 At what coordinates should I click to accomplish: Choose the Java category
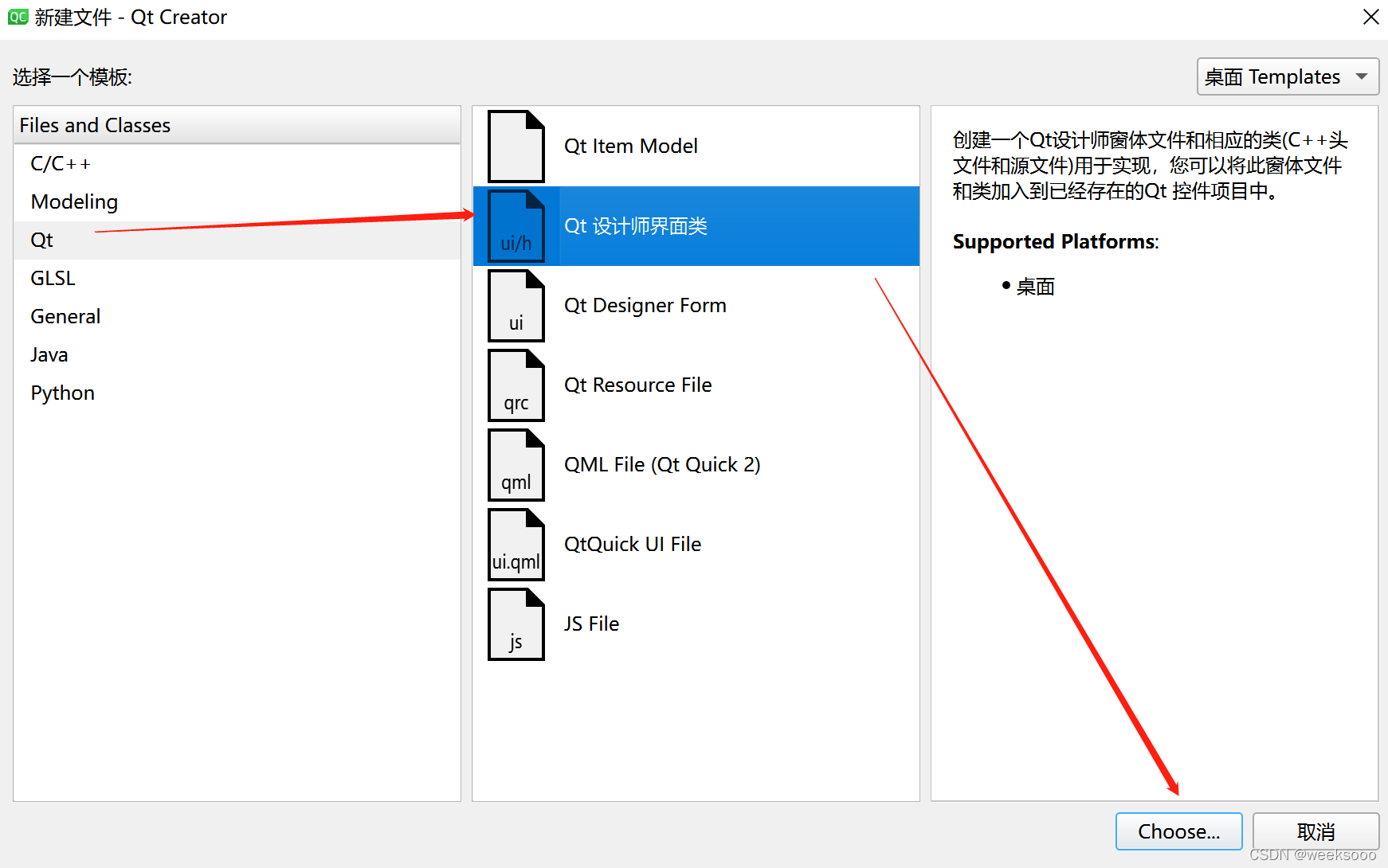pyautogui.click(x=237, y=355)
